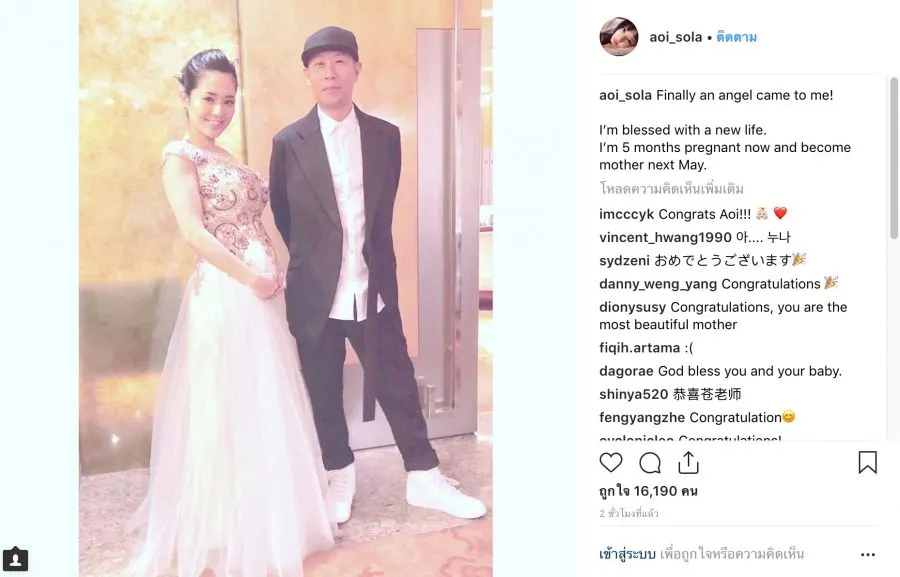Click the เข้าสู่ระบบ login link

tap(627, 554)
